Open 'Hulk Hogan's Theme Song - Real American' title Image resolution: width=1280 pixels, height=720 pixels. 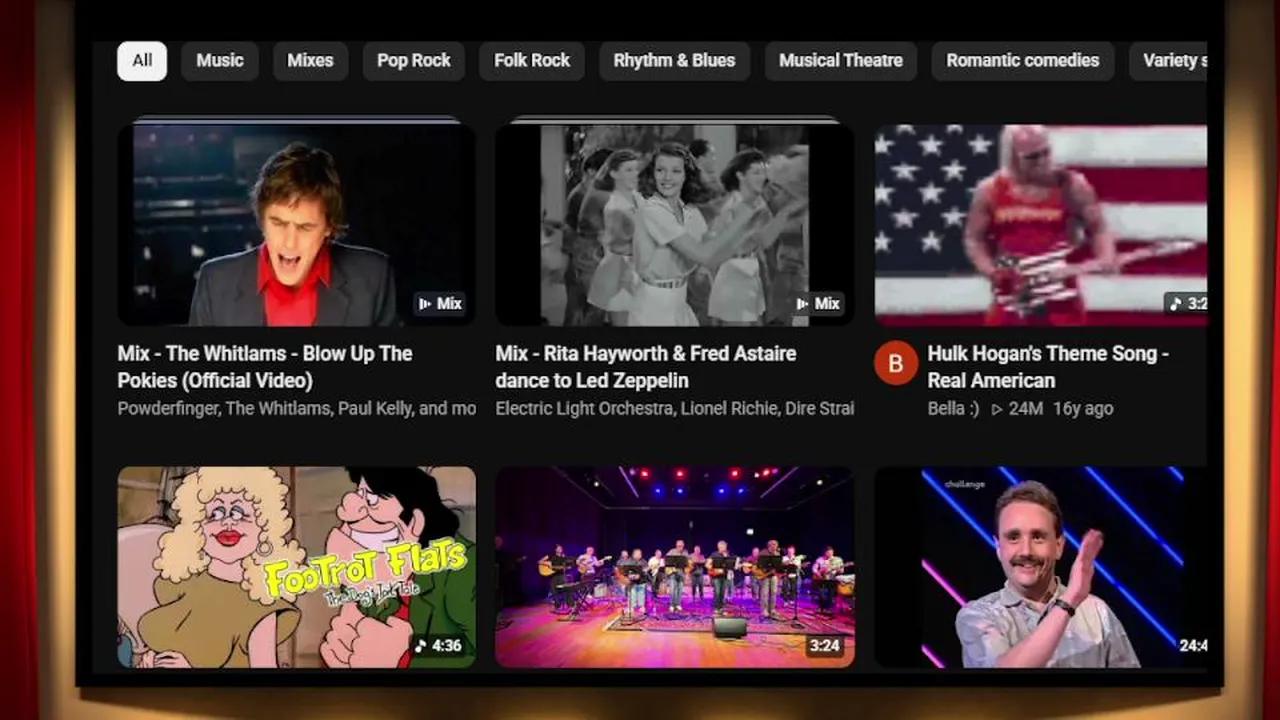click(x=1048, y=367)
